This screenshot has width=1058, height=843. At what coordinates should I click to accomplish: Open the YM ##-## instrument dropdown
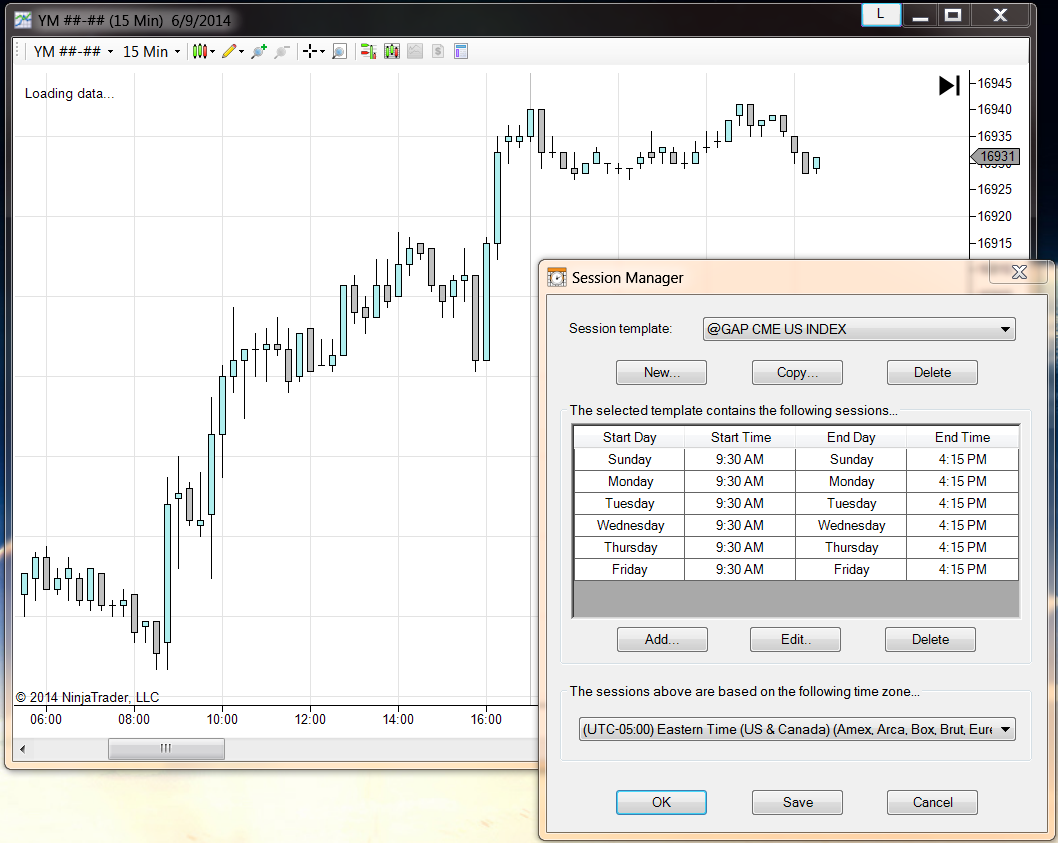click(74, 51)
